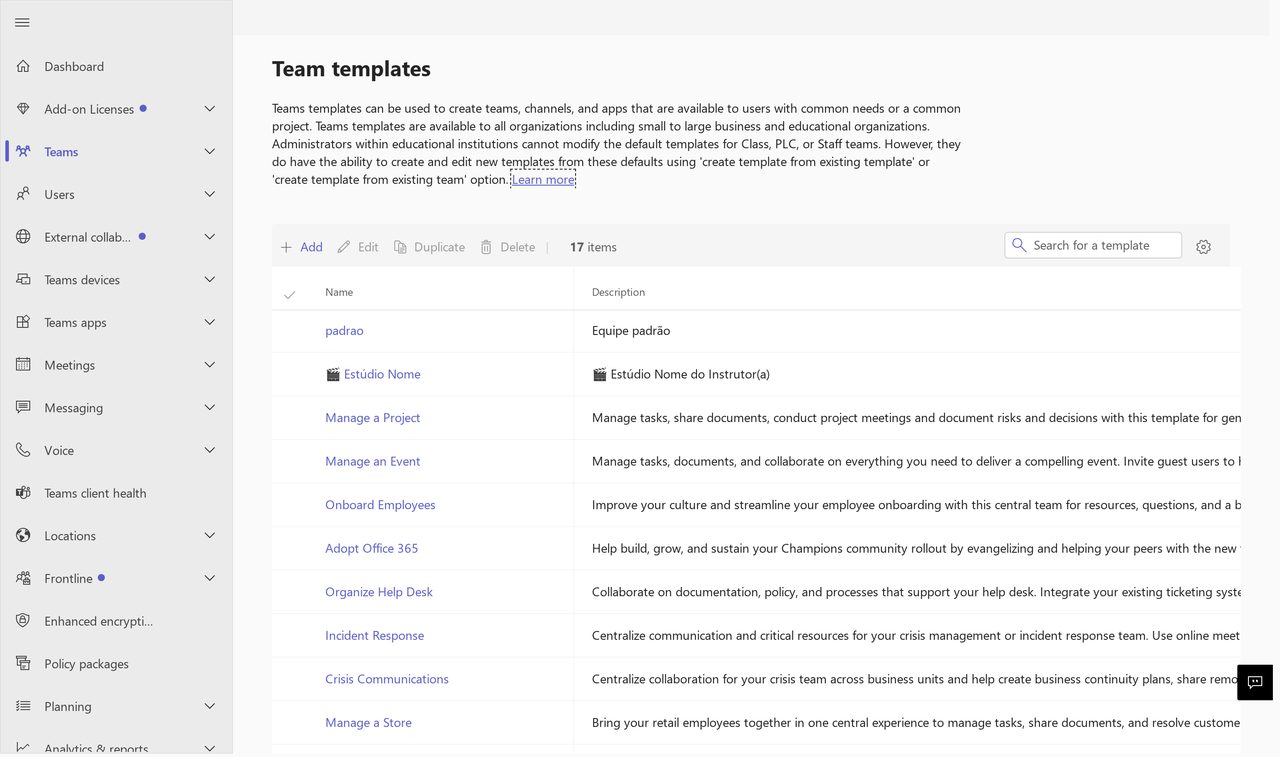The width and height of the screenshot is (1280, 757).
Task: Click the Policy packages icon
Action: coord(23,664)
